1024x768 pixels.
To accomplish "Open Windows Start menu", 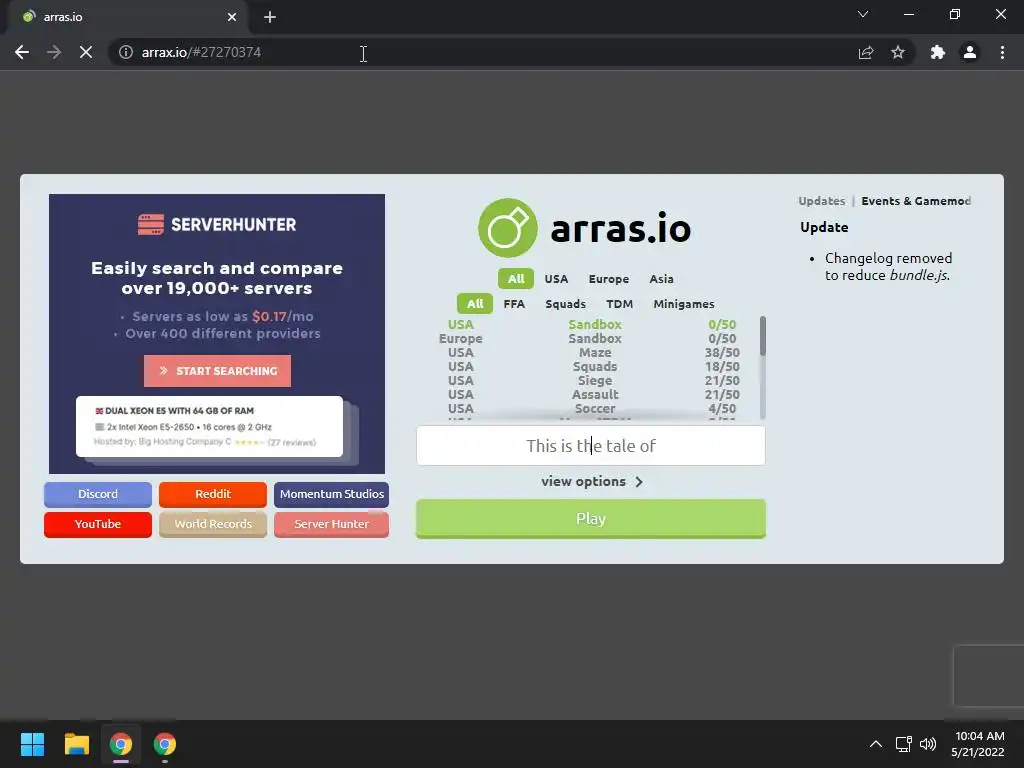I will pos(32,744).
